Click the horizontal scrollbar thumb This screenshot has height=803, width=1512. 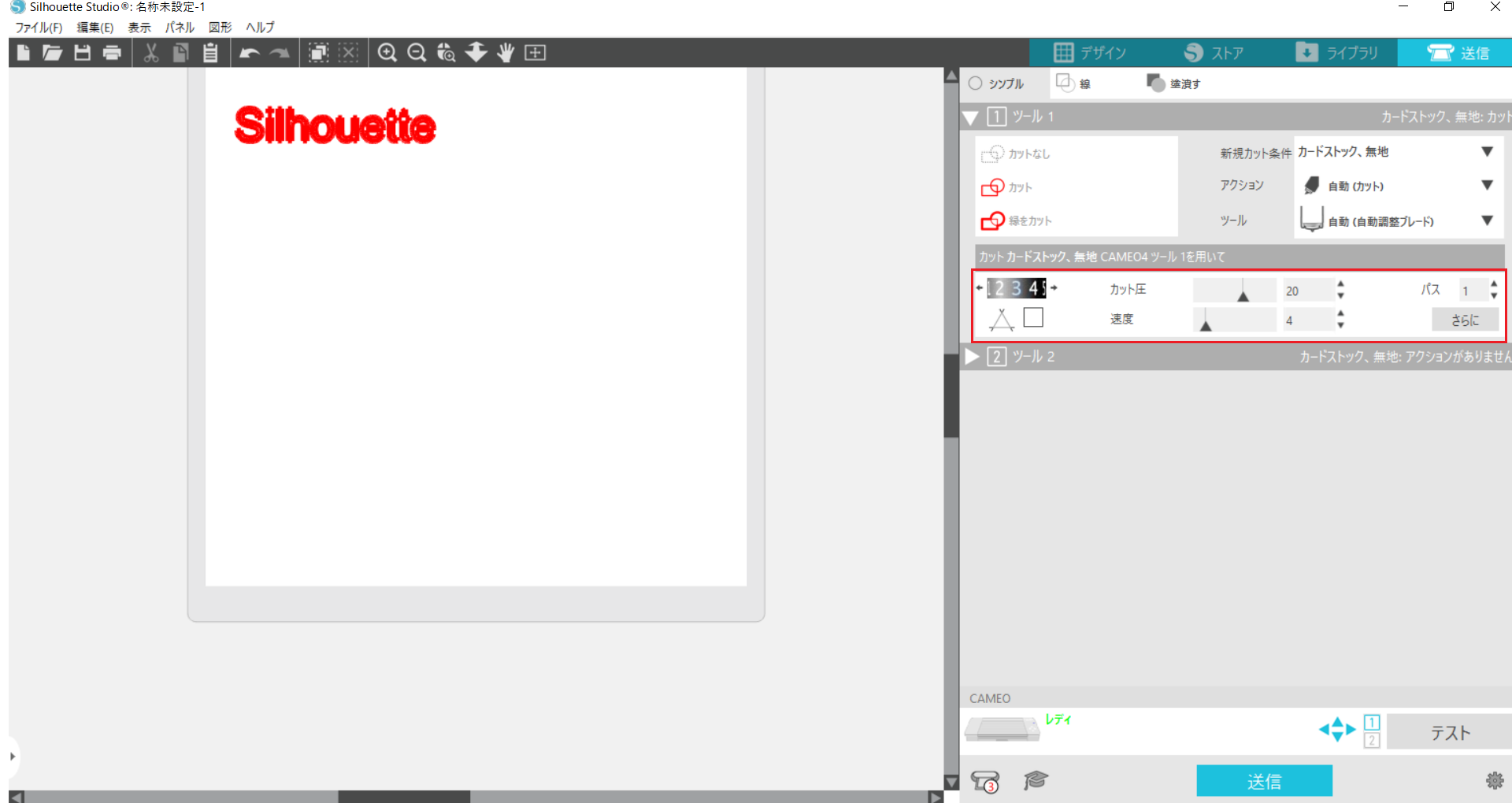[404, 797]
